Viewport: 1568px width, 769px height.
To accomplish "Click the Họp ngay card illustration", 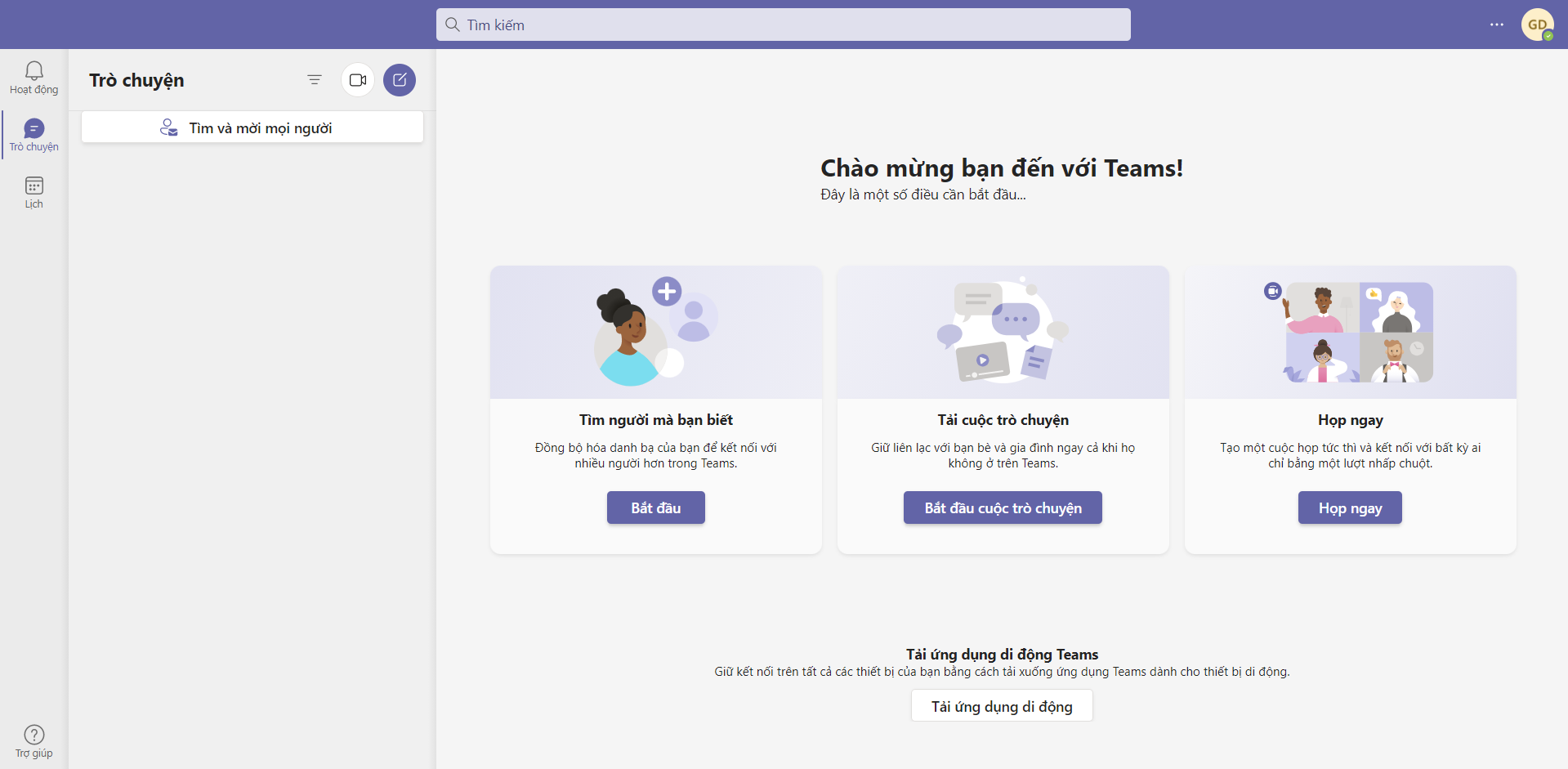I will click(x=1349, y=332).
